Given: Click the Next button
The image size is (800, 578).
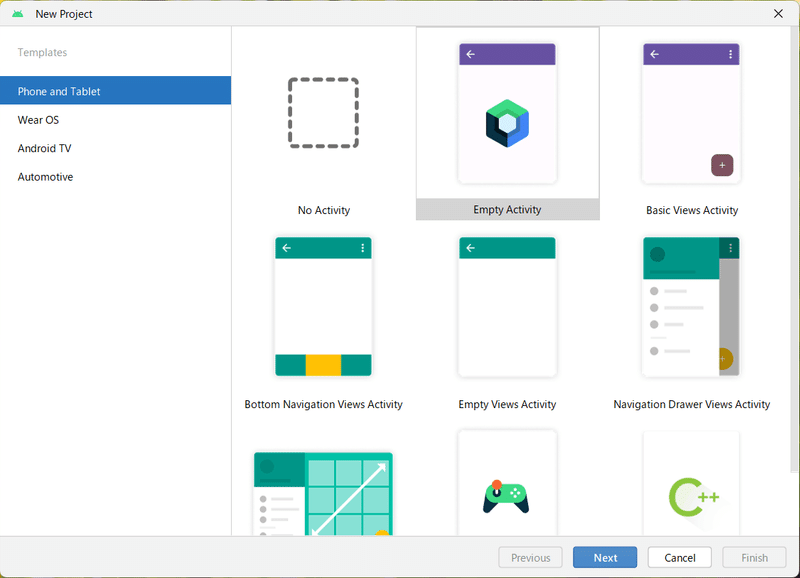Looking at the screenshot, I should tap(605, 558).
